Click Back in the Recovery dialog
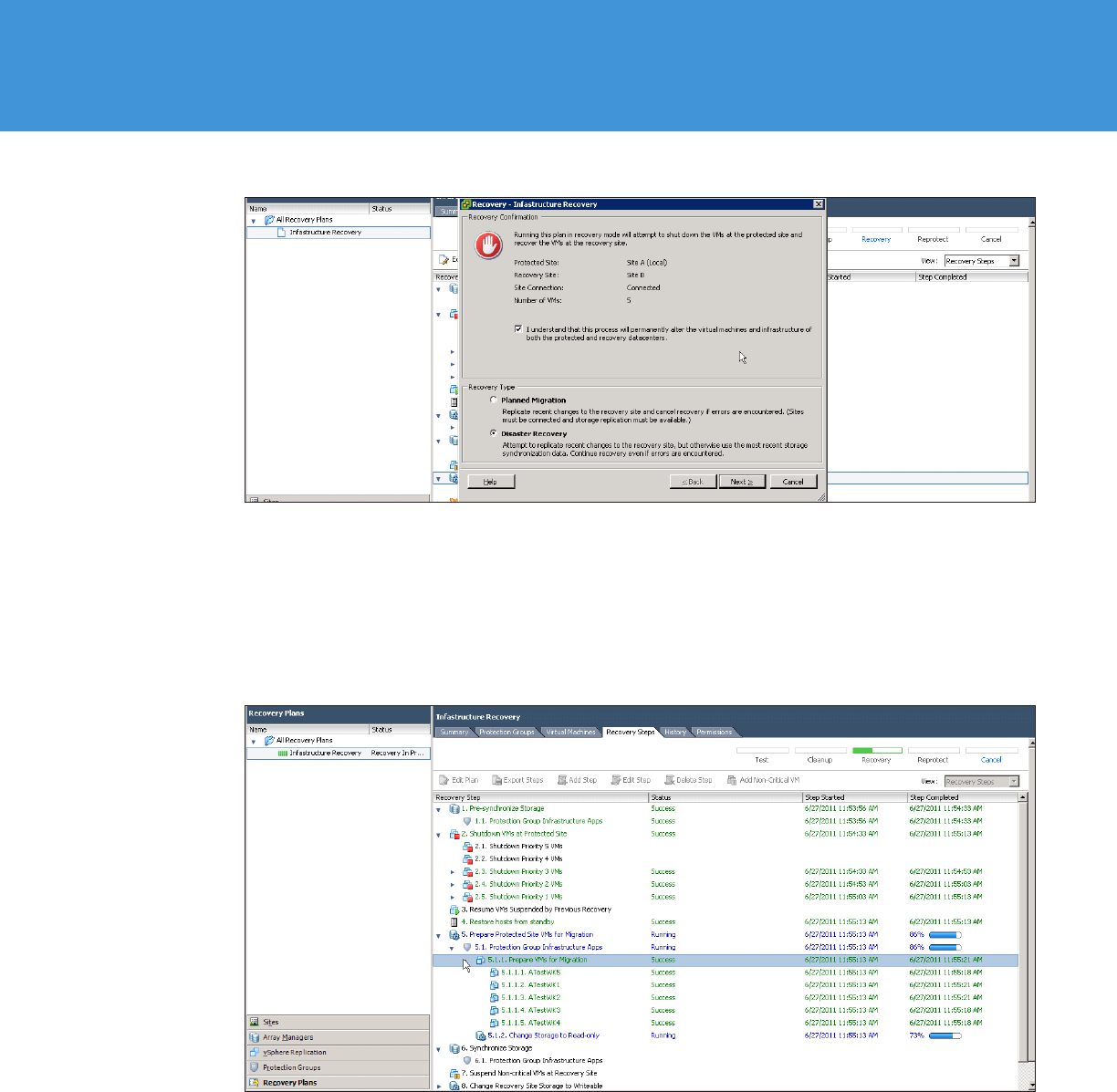 click(693, 482)
